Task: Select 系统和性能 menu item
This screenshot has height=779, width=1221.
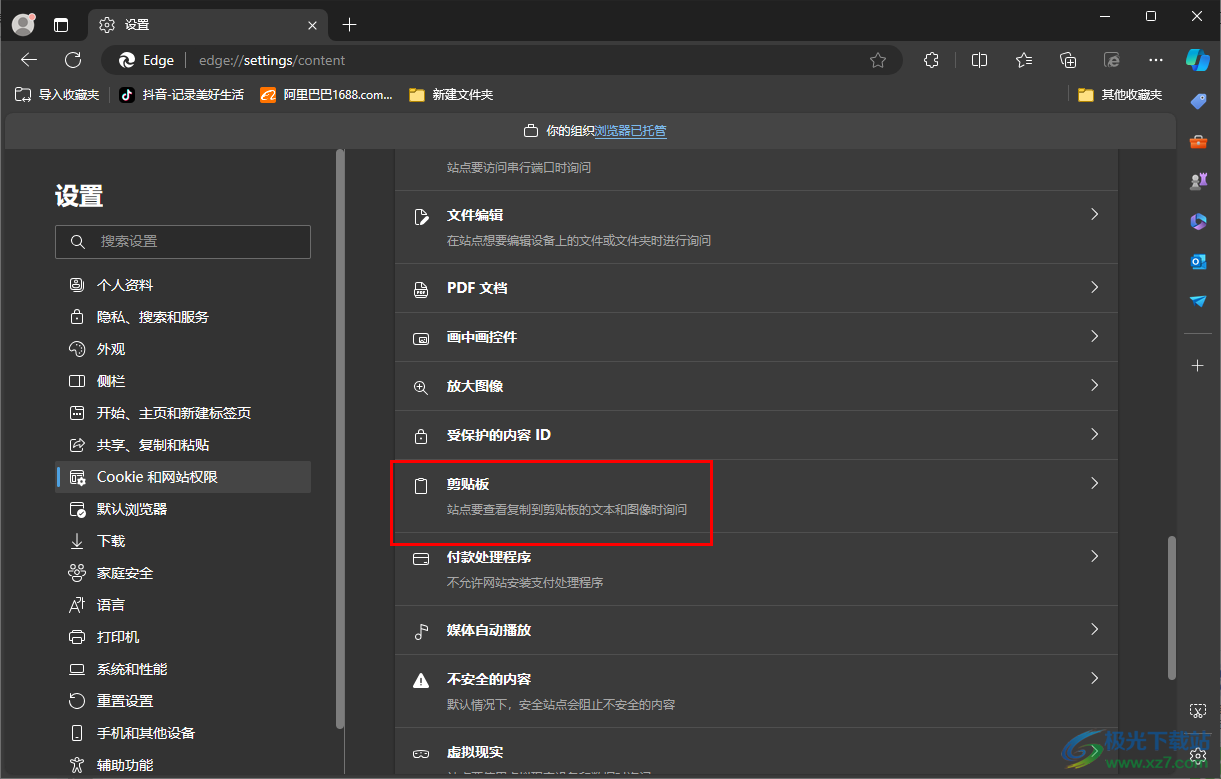Action: tap(183, 669)
